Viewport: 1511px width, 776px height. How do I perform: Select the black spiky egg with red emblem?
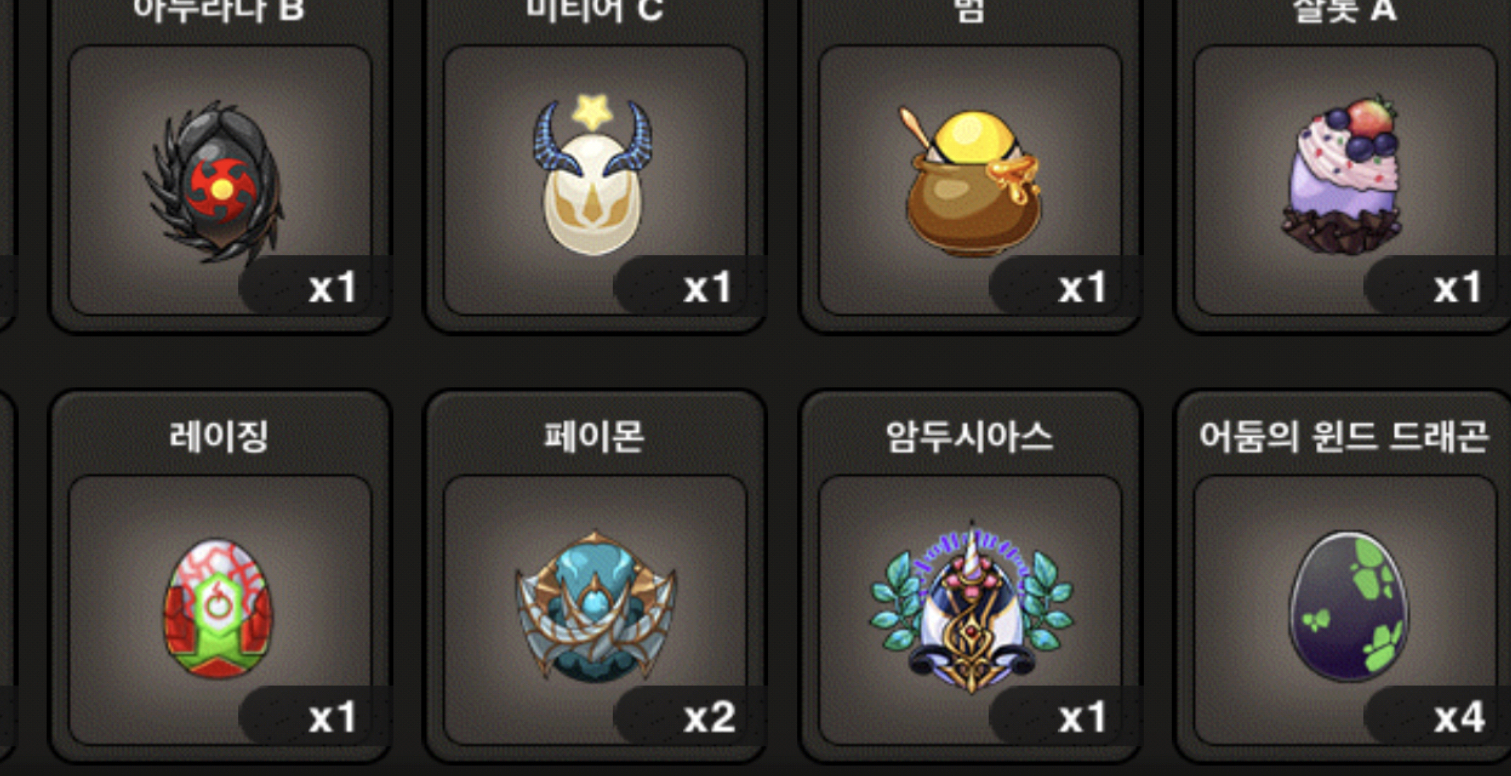click(215, 183)
